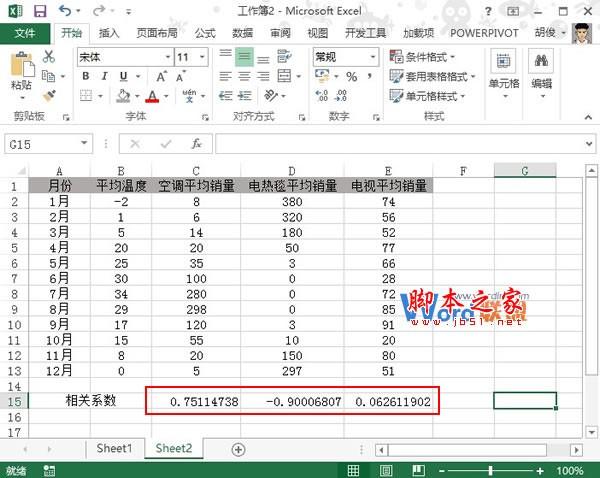The image size is (600, 478).
Task: Toggle align text right
Action: (x=263, y=76)
